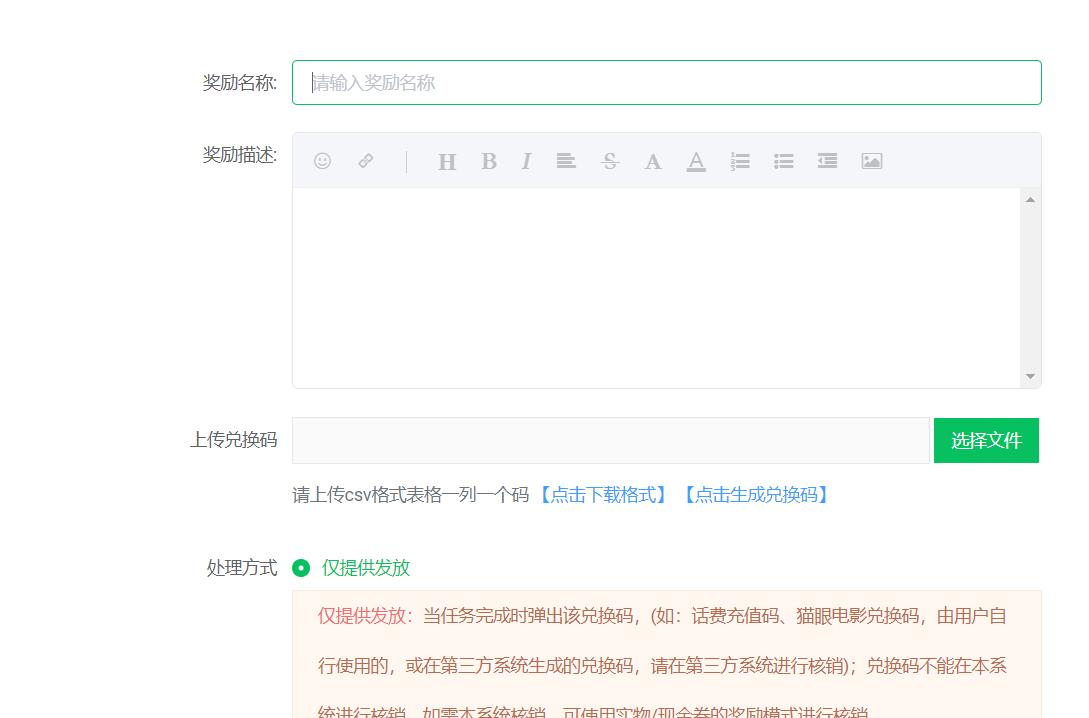The image size is (1089, 718).
Task: Click the insert link icon
Action: (366, 161)
